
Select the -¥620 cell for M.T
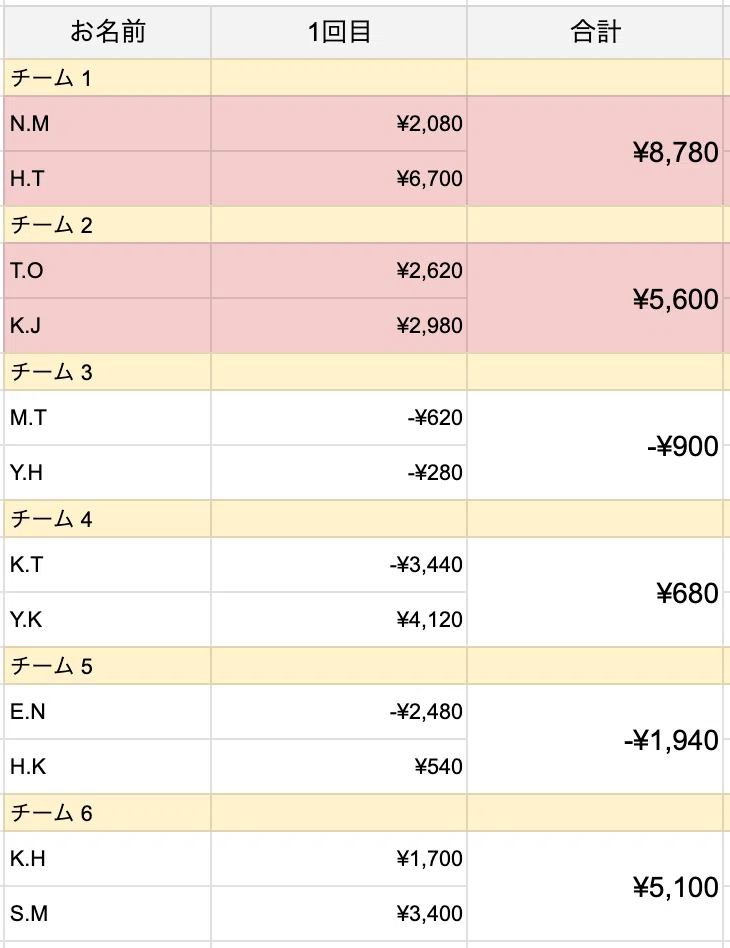339,417
